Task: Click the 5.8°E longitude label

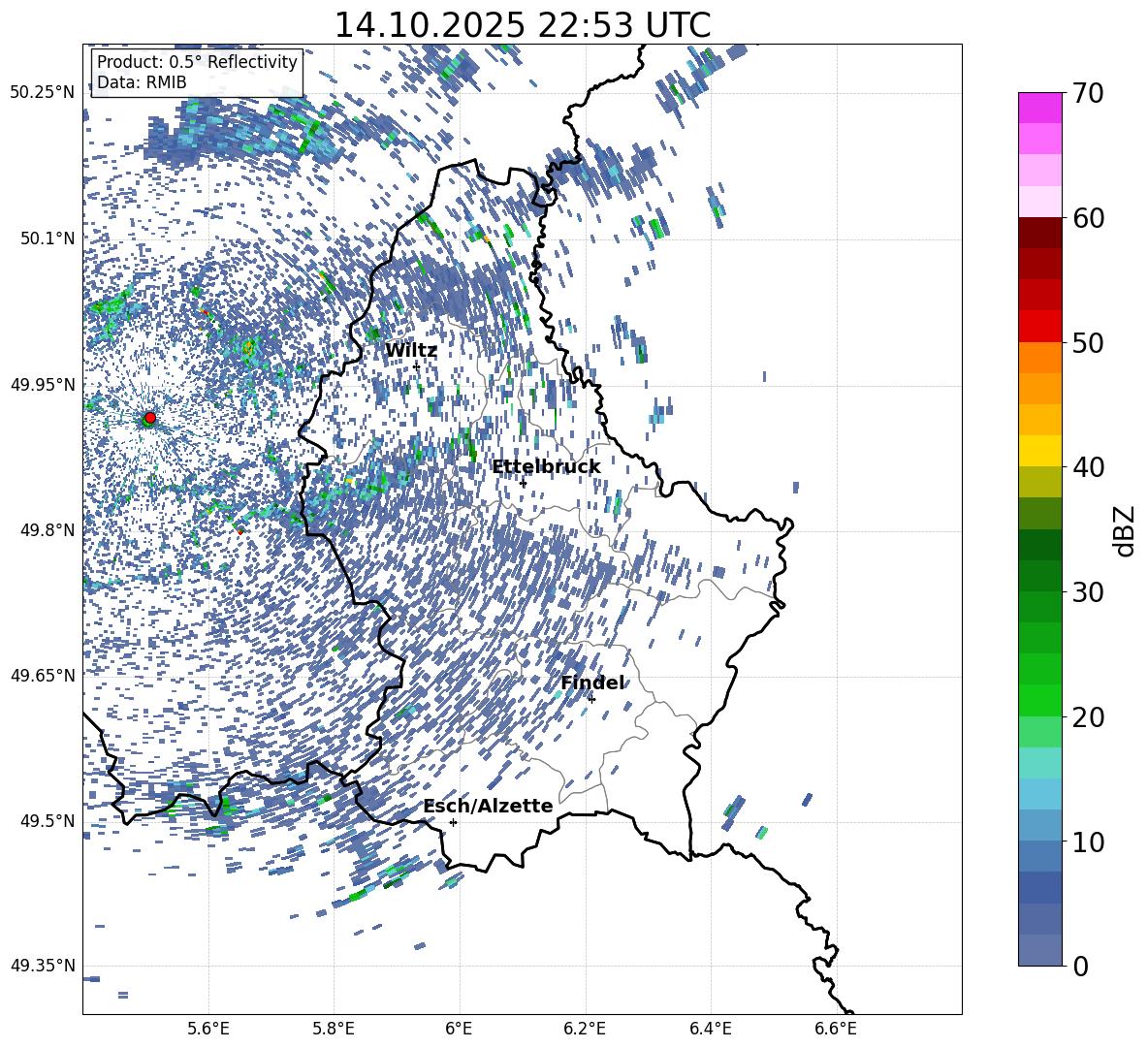Action: (334, 1029)
